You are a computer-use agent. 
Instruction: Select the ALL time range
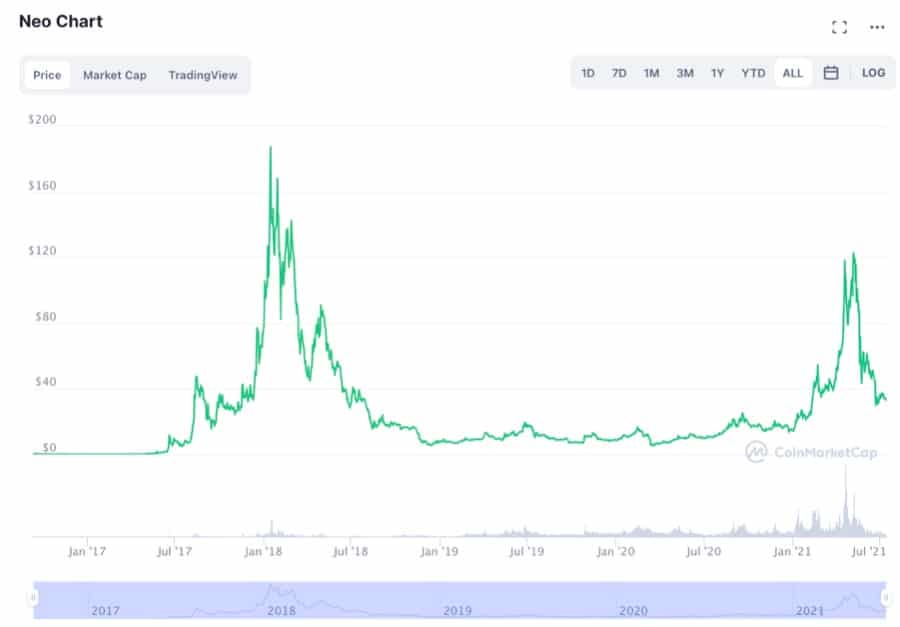tap(792, 73)
